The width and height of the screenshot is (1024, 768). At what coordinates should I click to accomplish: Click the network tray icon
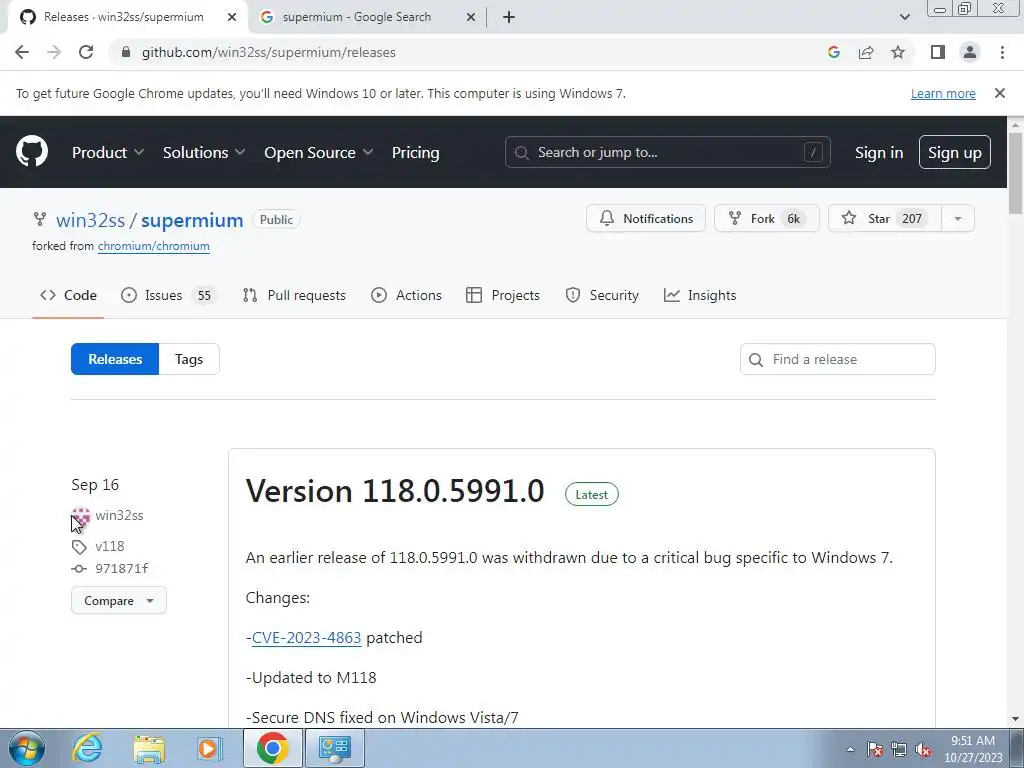click(899, 749)
